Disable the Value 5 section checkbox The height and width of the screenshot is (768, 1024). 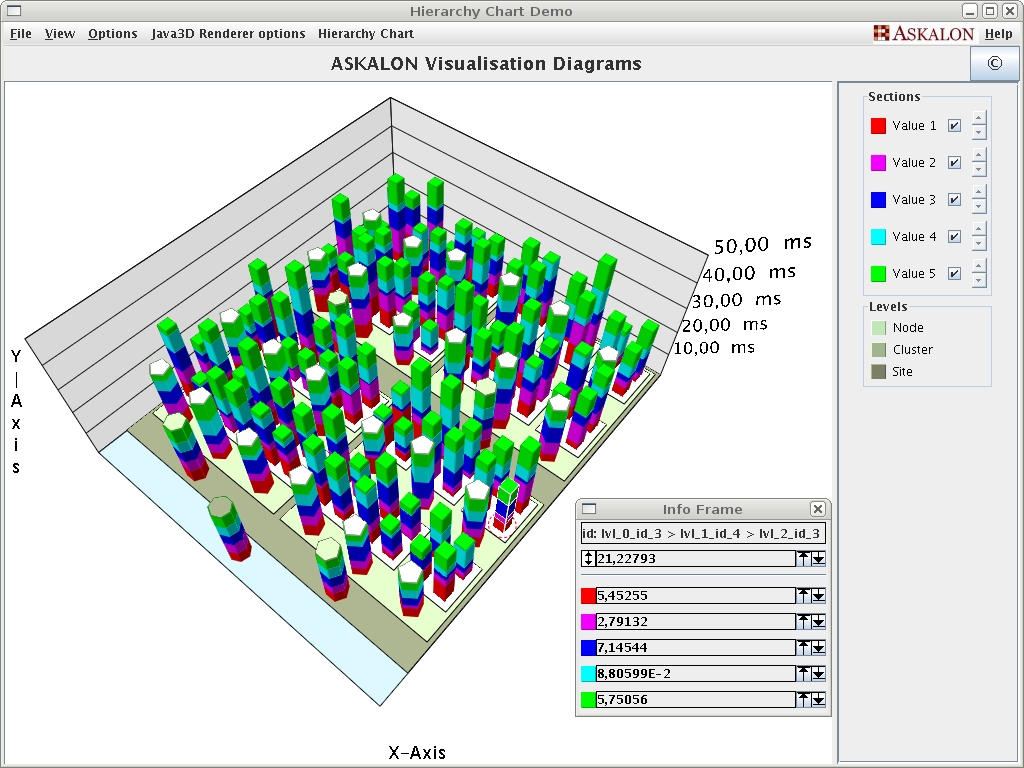pyautogui.click(x=954, y=274)
